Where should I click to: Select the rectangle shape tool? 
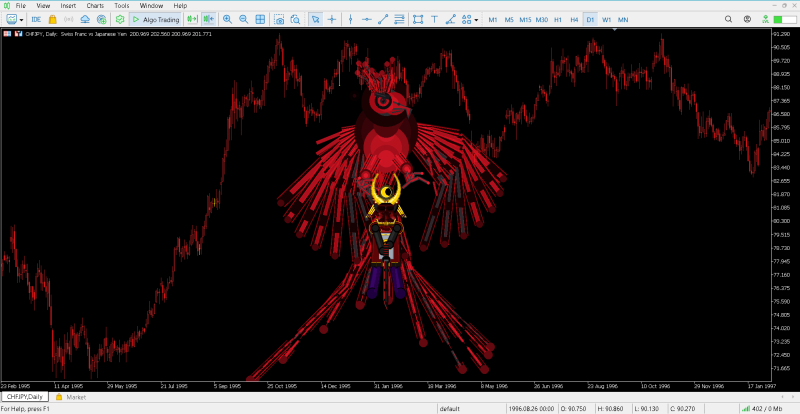pos(418,19)
